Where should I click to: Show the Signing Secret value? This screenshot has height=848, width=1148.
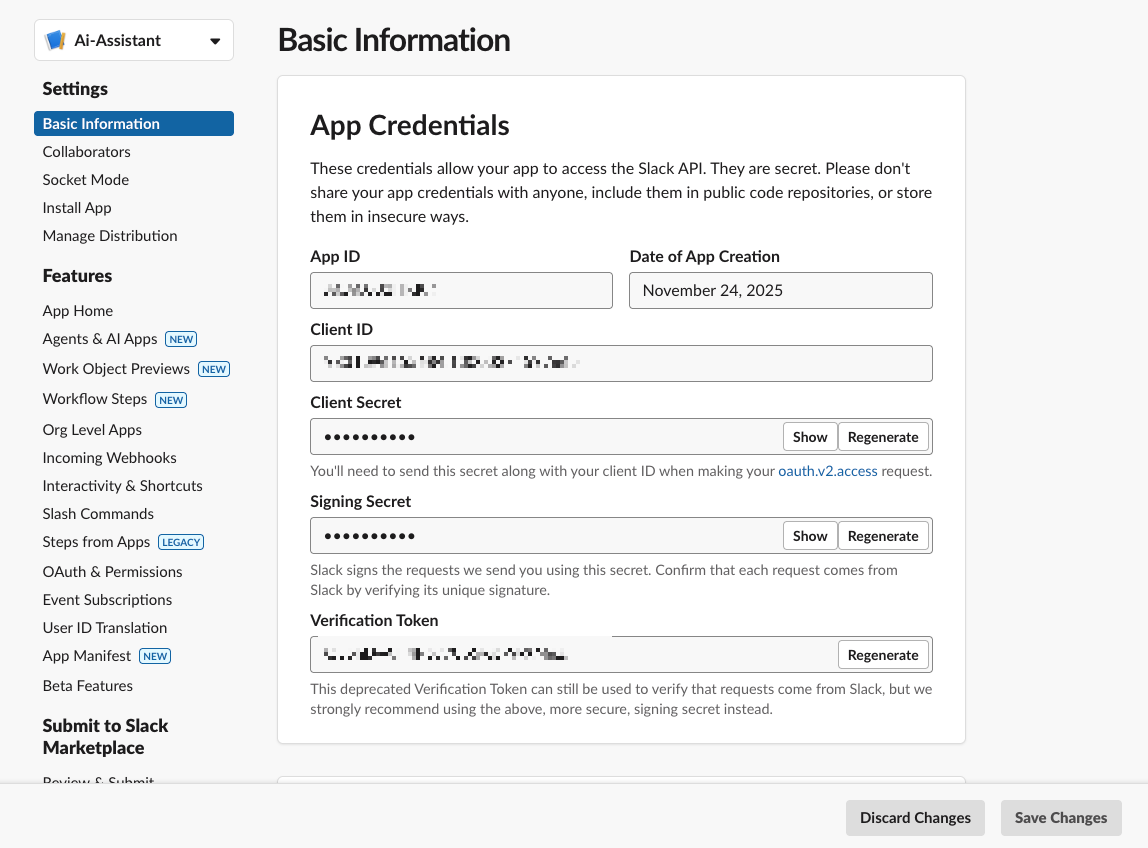click(810, 536)
